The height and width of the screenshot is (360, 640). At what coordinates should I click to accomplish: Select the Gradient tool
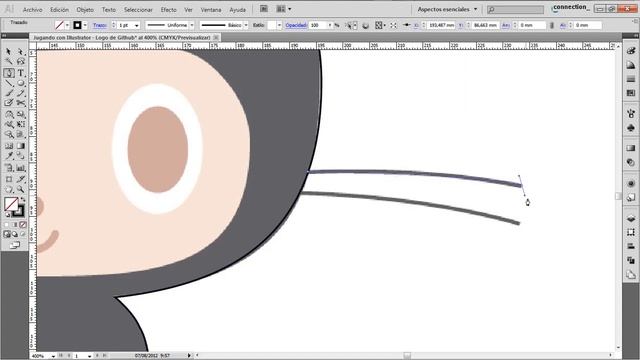coord(20,146)
